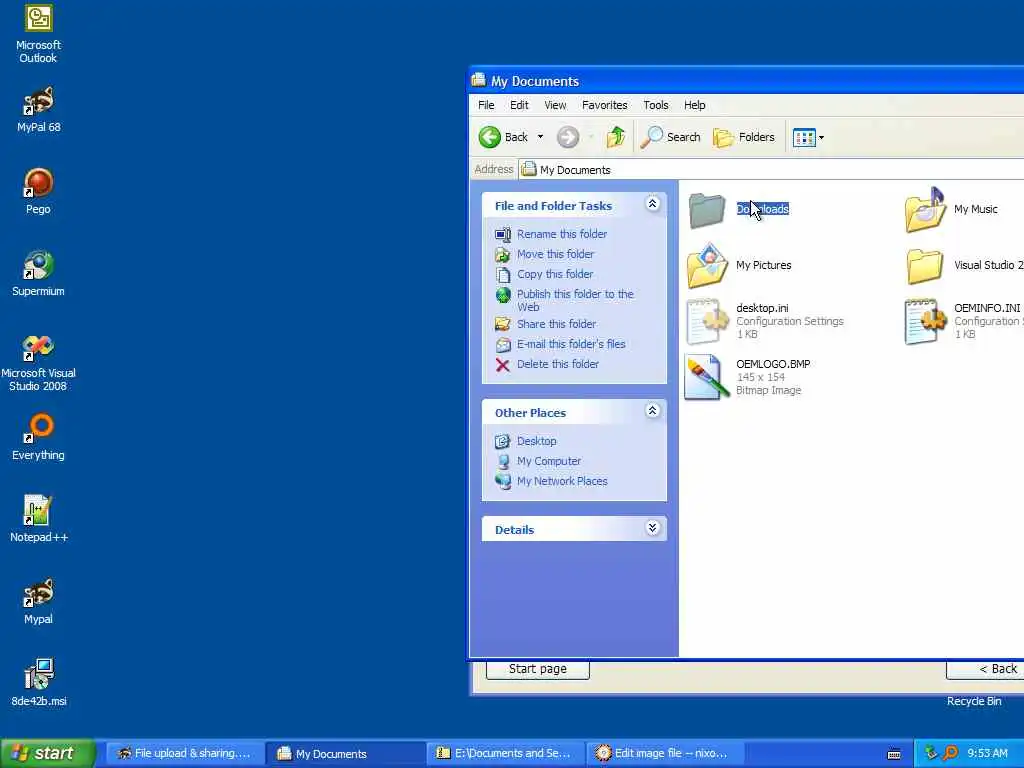1024x768 pixels.
Task: Click the green Back arrow icon
Action: tap(490, 137)
